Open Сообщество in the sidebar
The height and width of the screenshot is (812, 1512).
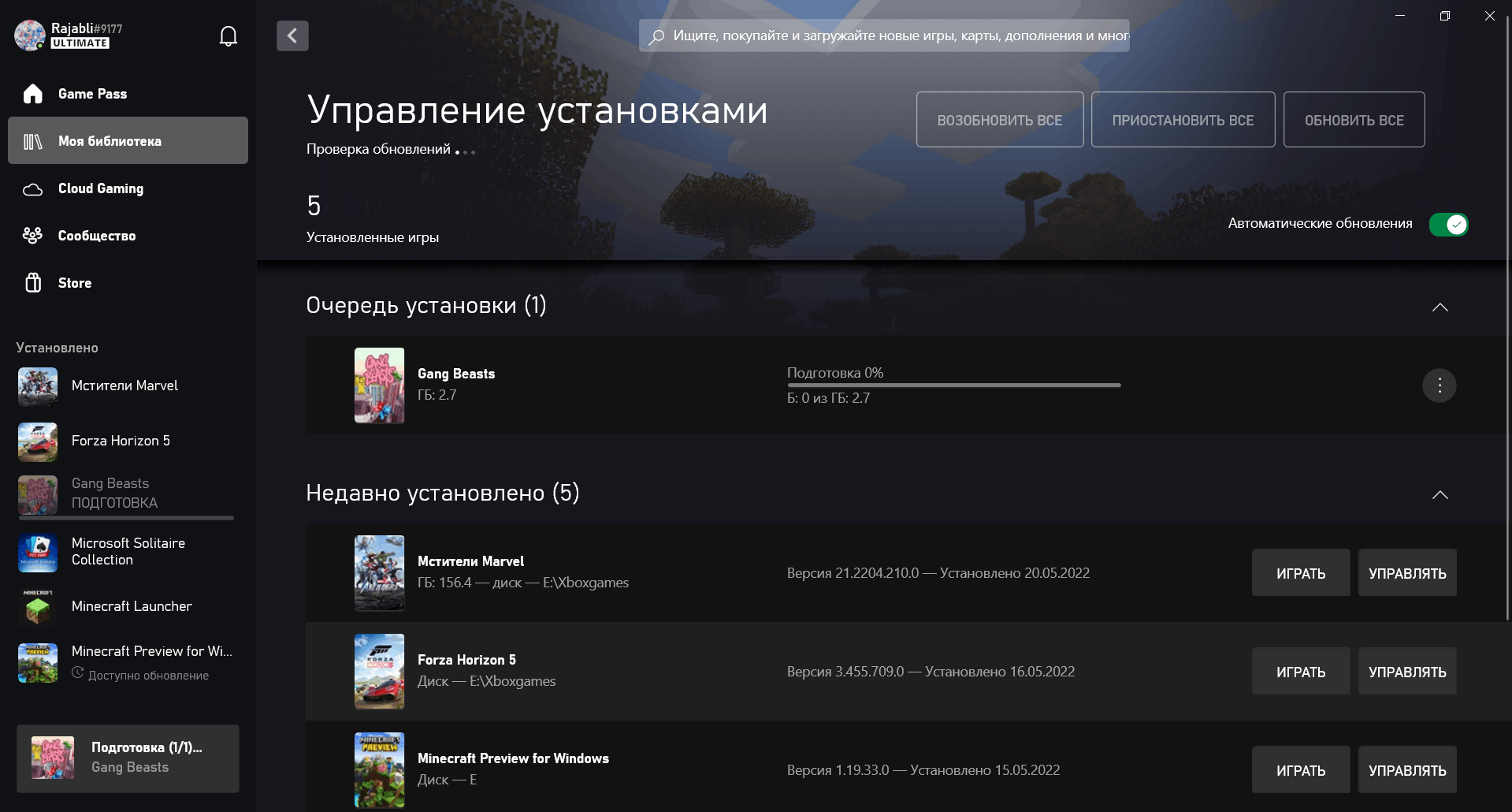click(128, 236)
